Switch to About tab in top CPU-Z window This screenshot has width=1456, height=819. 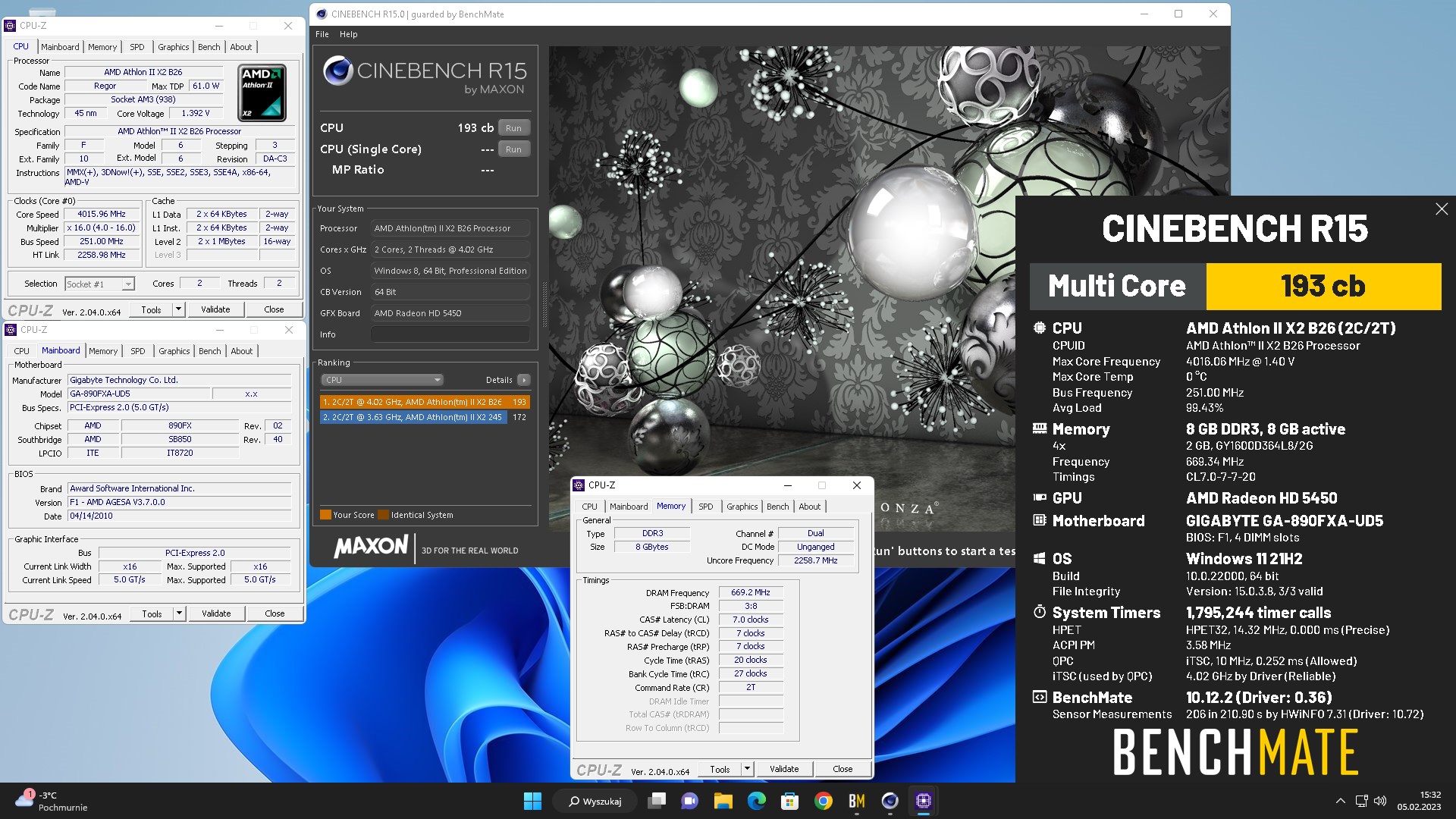(241, 47)
